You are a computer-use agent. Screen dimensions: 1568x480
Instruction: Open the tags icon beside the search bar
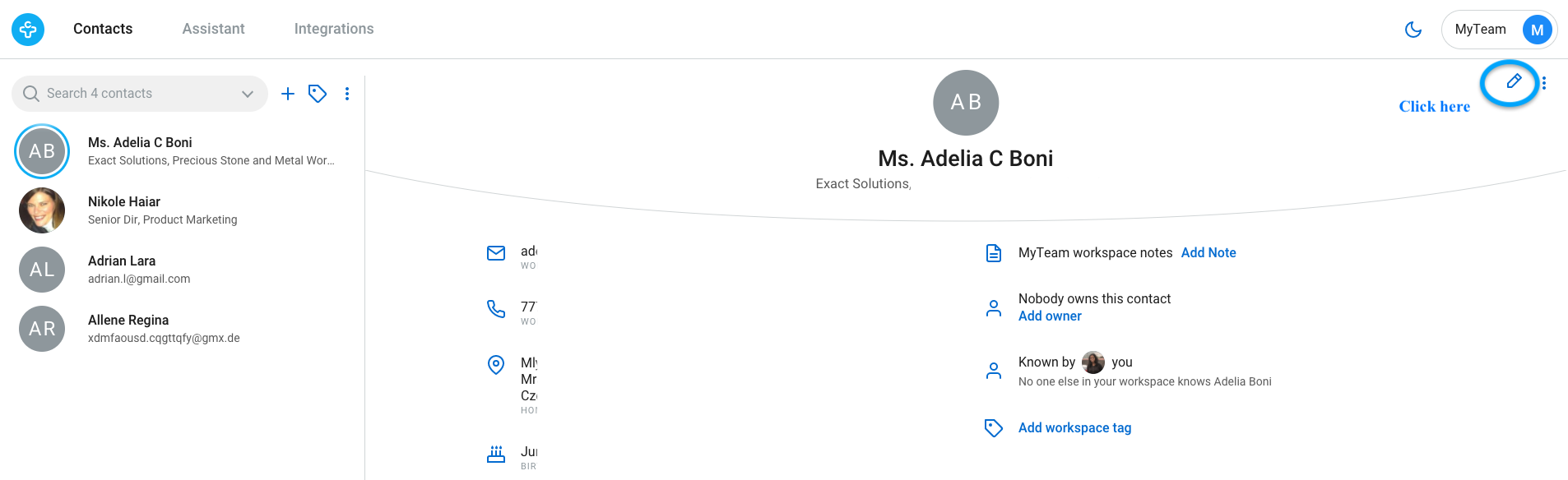click(x=318, y=94)
